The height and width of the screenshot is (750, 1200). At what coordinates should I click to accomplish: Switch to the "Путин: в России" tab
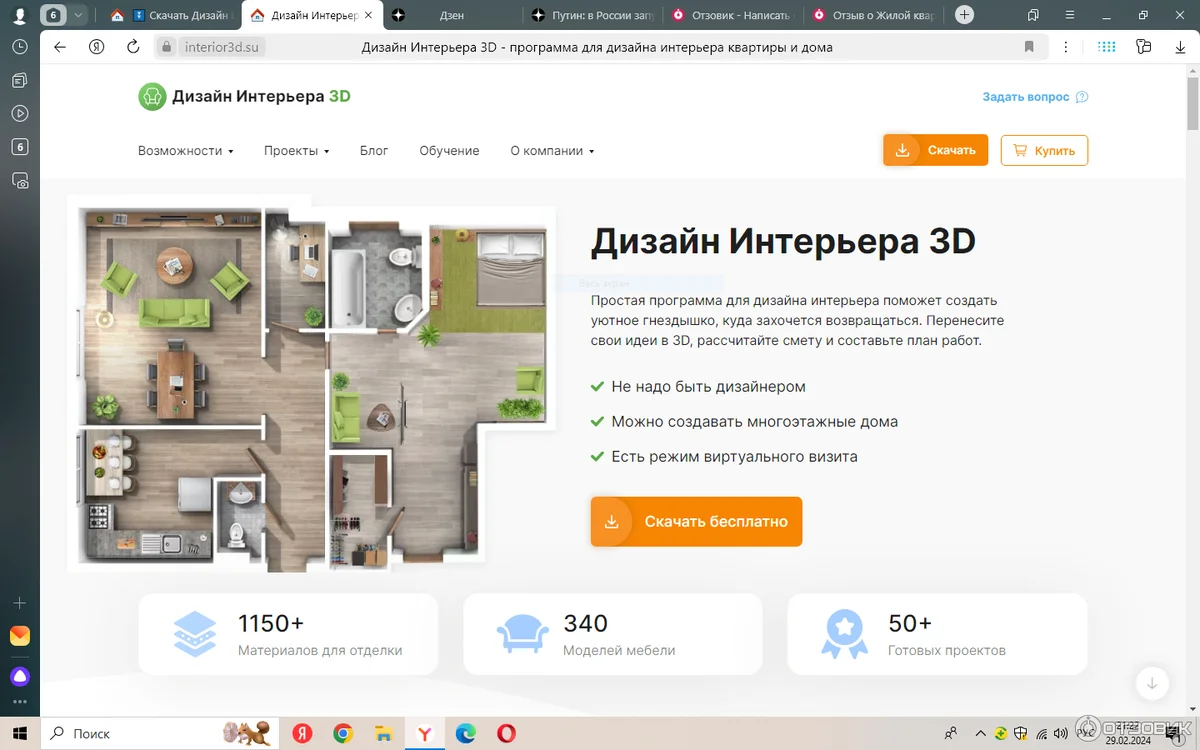(590, 15)
